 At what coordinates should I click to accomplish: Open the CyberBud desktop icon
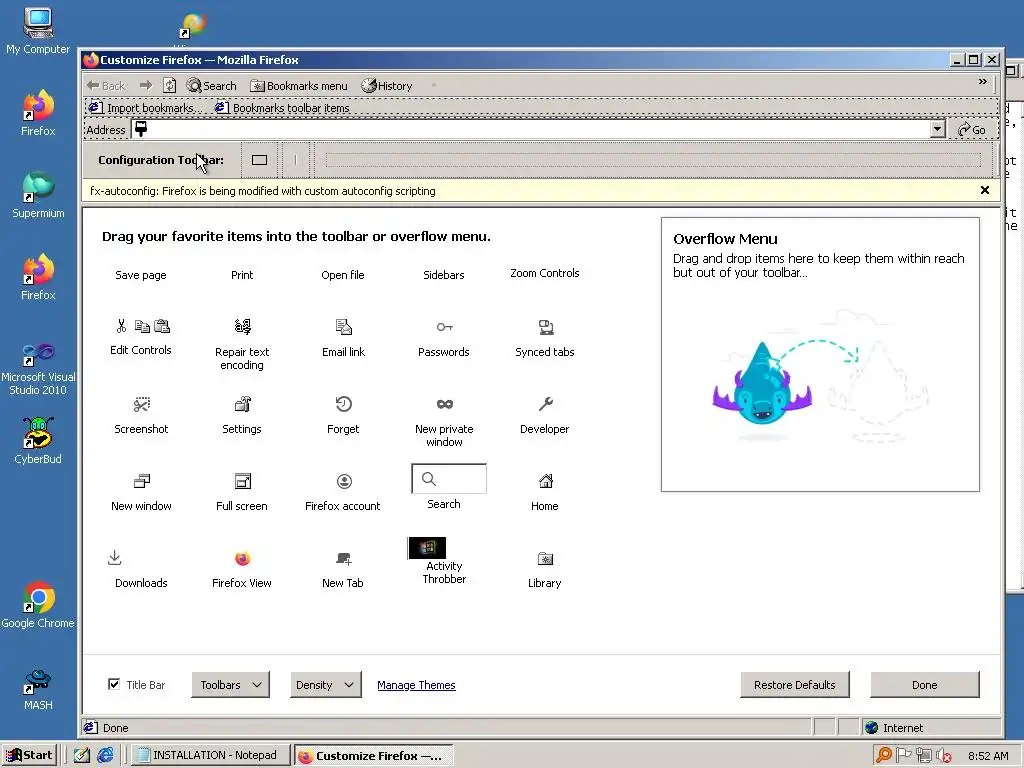coord(38,440)
